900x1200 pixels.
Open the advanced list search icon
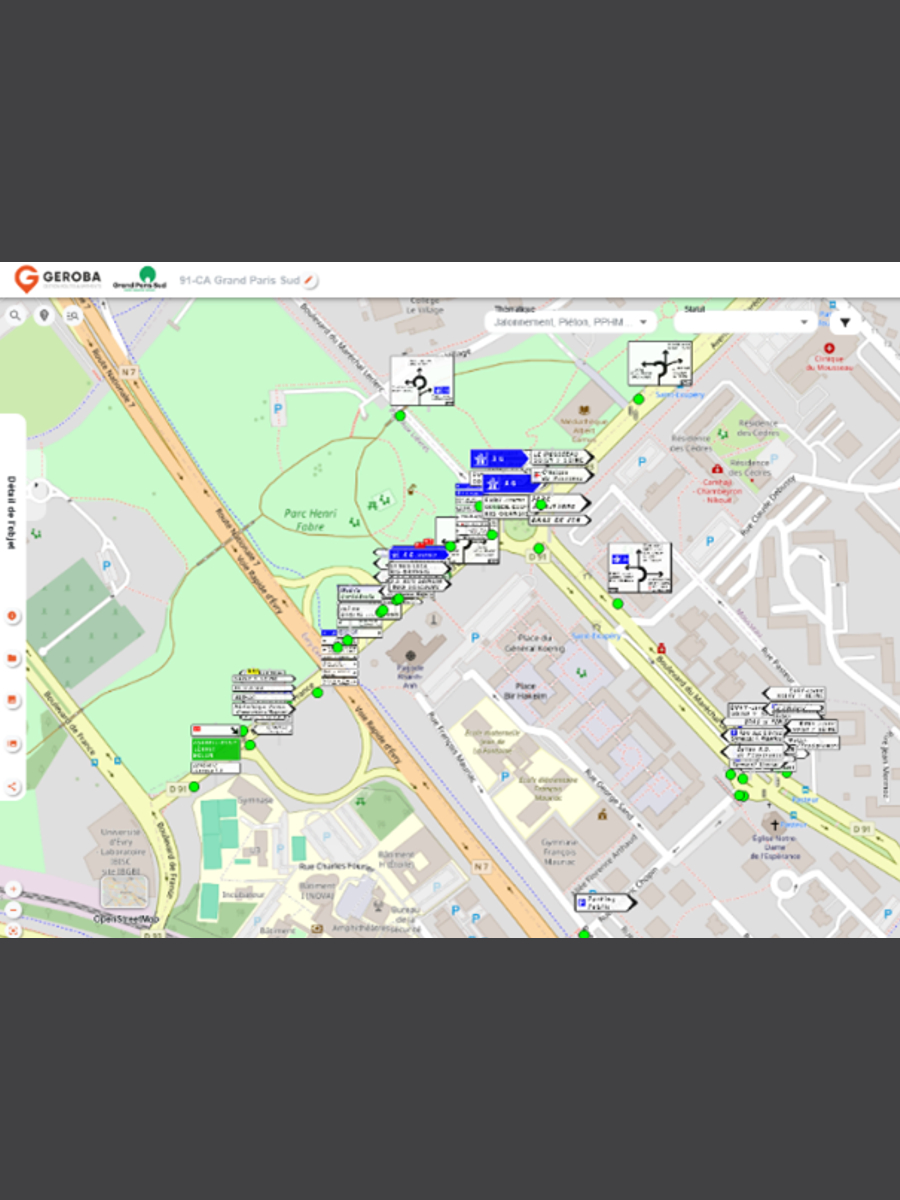(72, 316)
